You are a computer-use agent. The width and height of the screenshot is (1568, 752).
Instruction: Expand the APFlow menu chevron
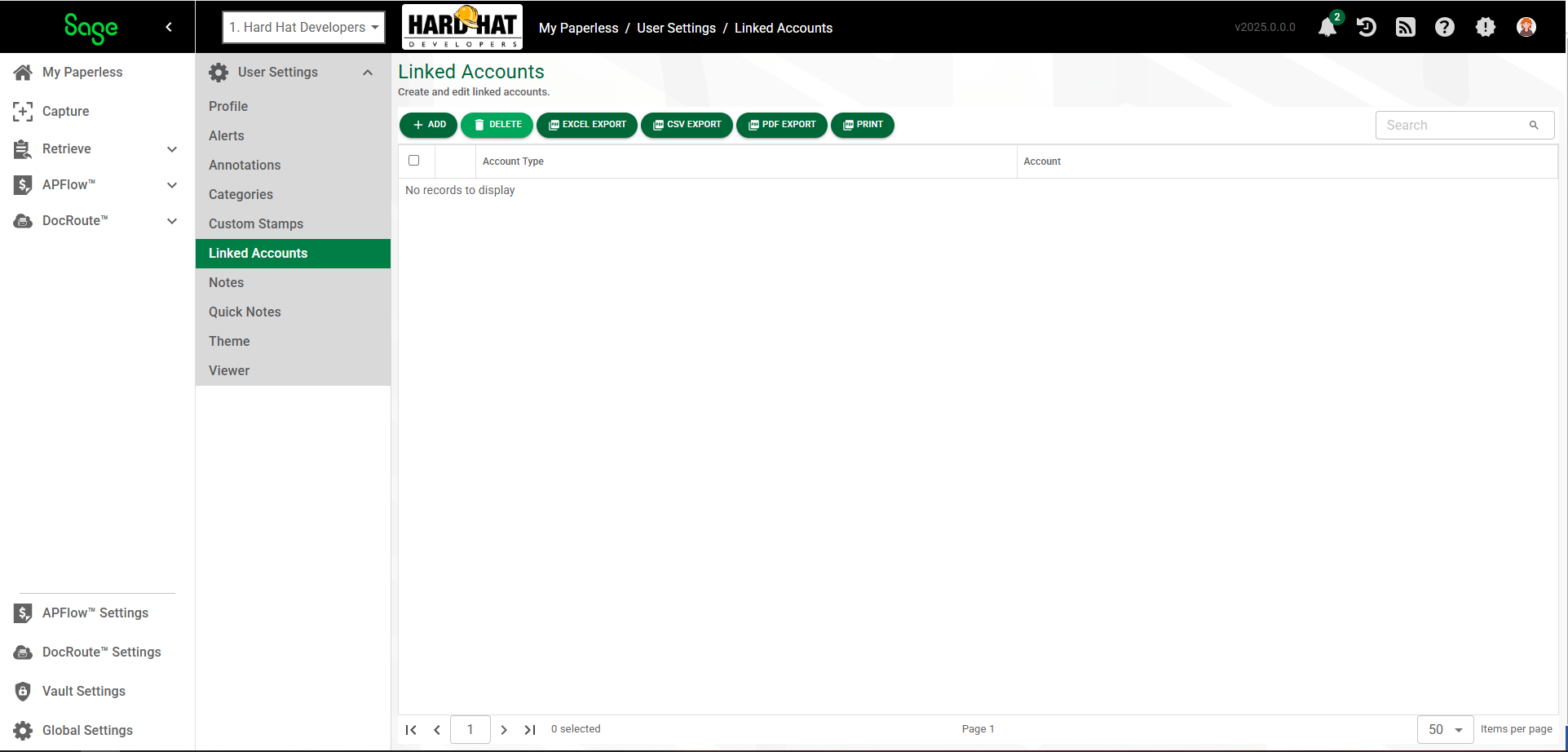point(172,185)
